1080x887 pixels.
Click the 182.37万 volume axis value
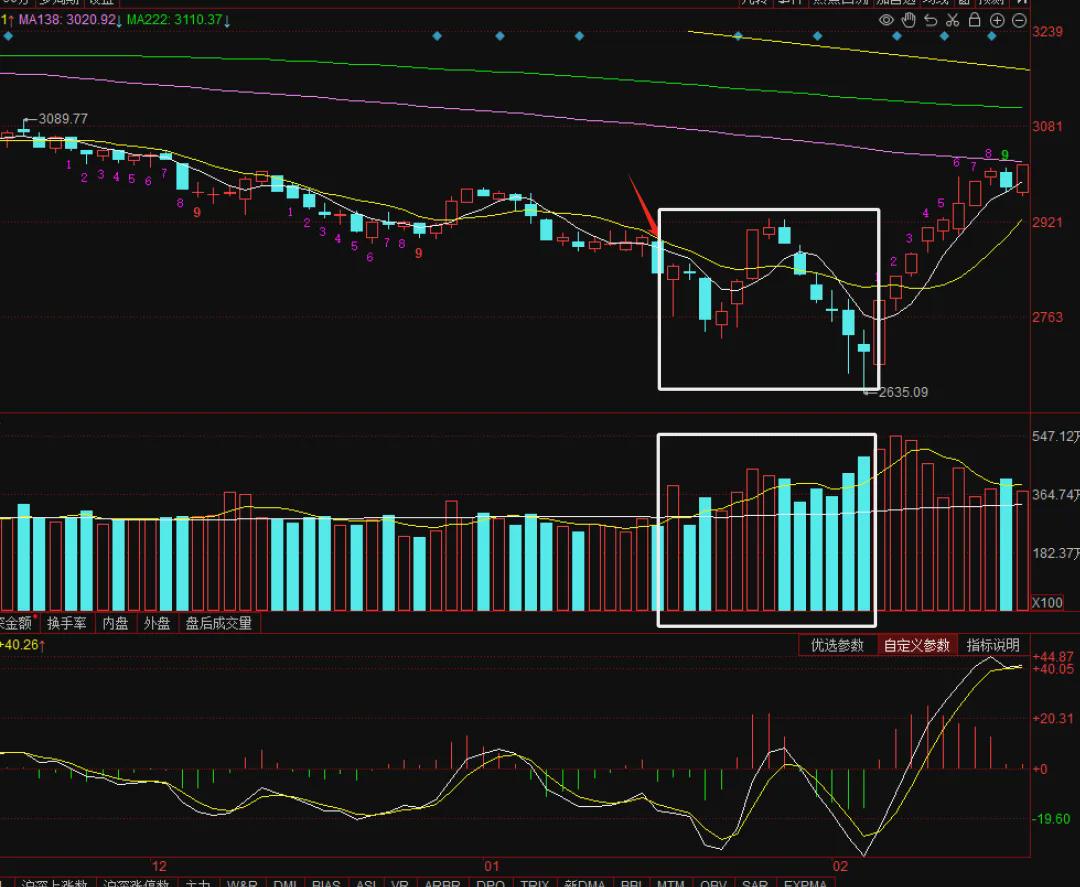coord(1056,553)
